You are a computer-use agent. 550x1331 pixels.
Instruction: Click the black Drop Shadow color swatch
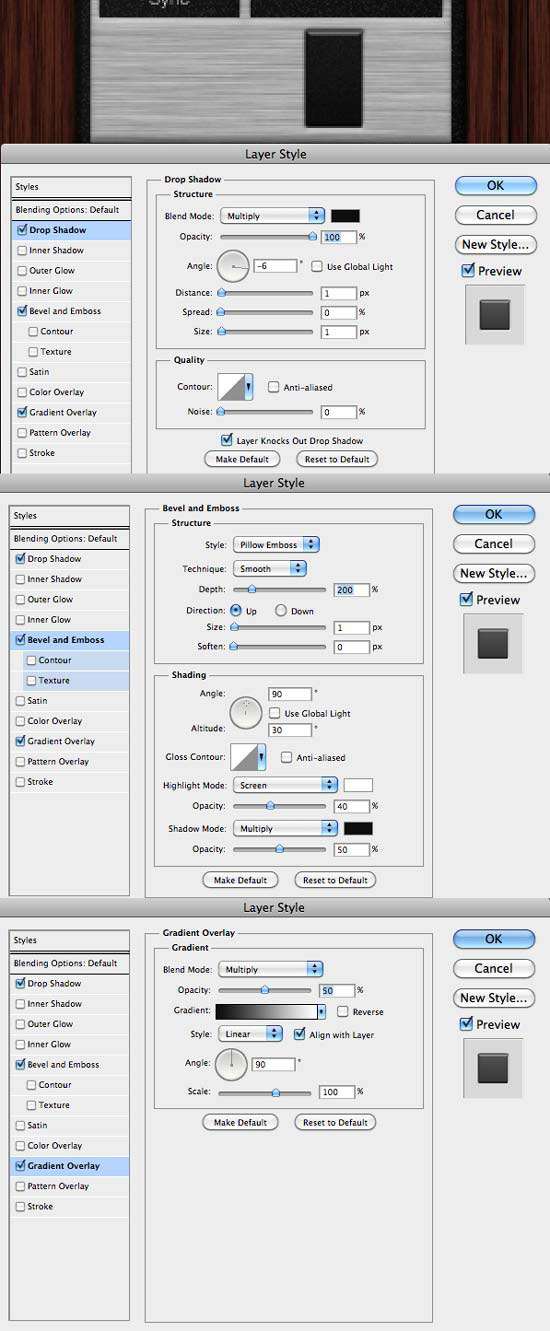point(346,215)
